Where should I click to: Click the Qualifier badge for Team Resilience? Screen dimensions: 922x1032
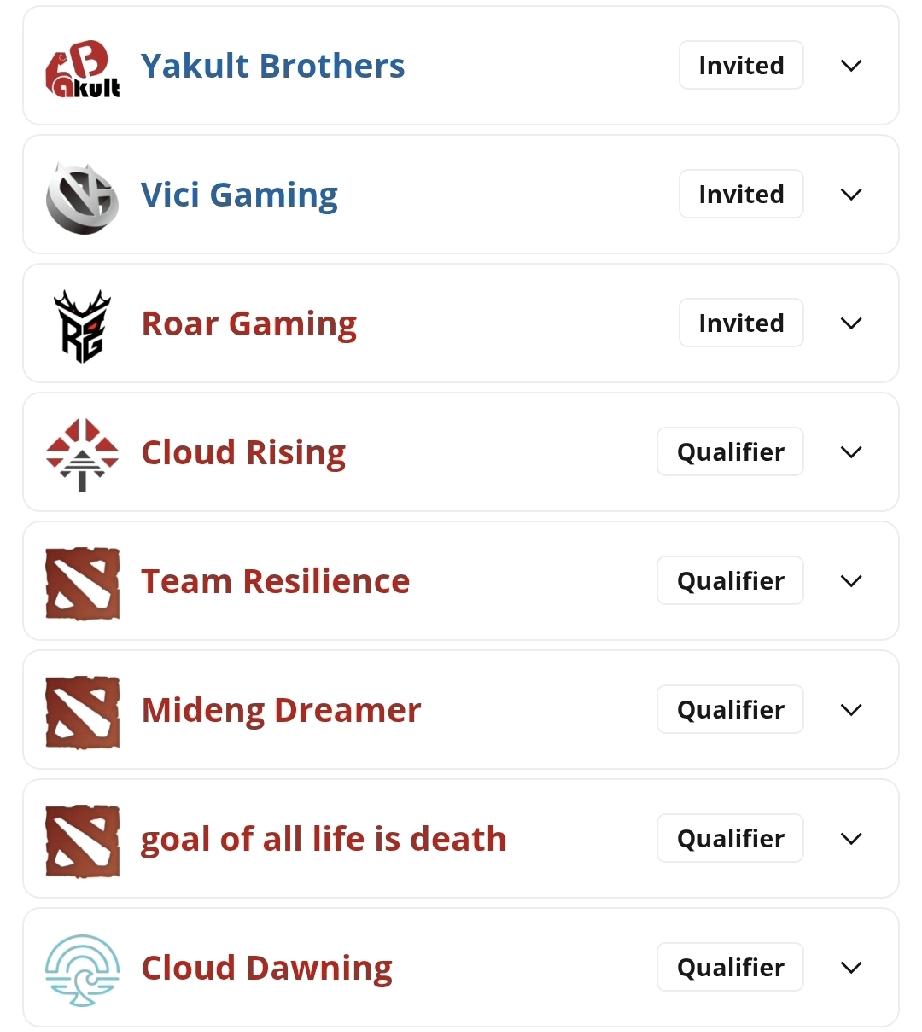(730, 581)
